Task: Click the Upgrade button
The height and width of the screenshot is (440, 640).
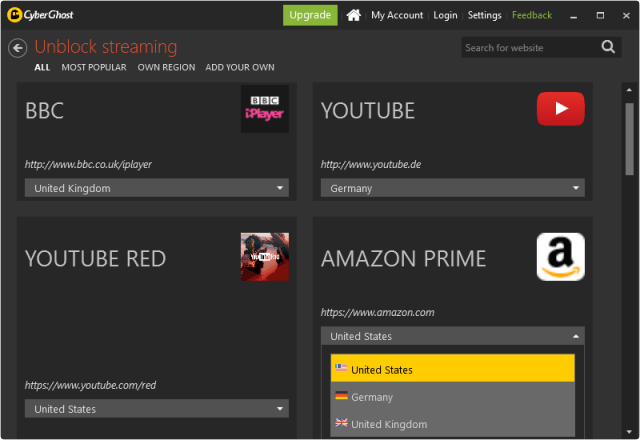Action: (310, 15)
